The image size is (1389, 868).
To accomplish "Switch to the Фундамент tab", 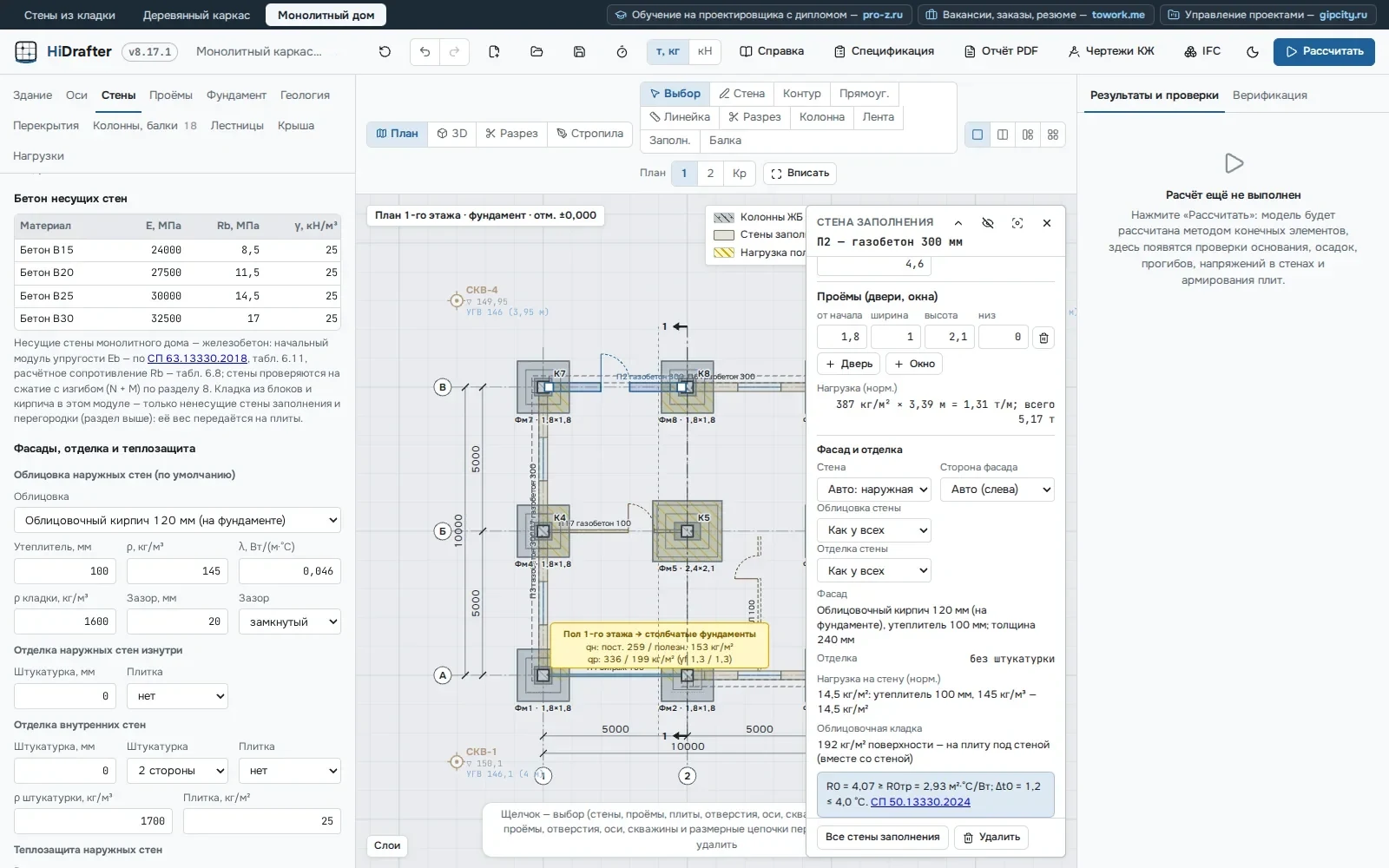I will pos(236,95).
